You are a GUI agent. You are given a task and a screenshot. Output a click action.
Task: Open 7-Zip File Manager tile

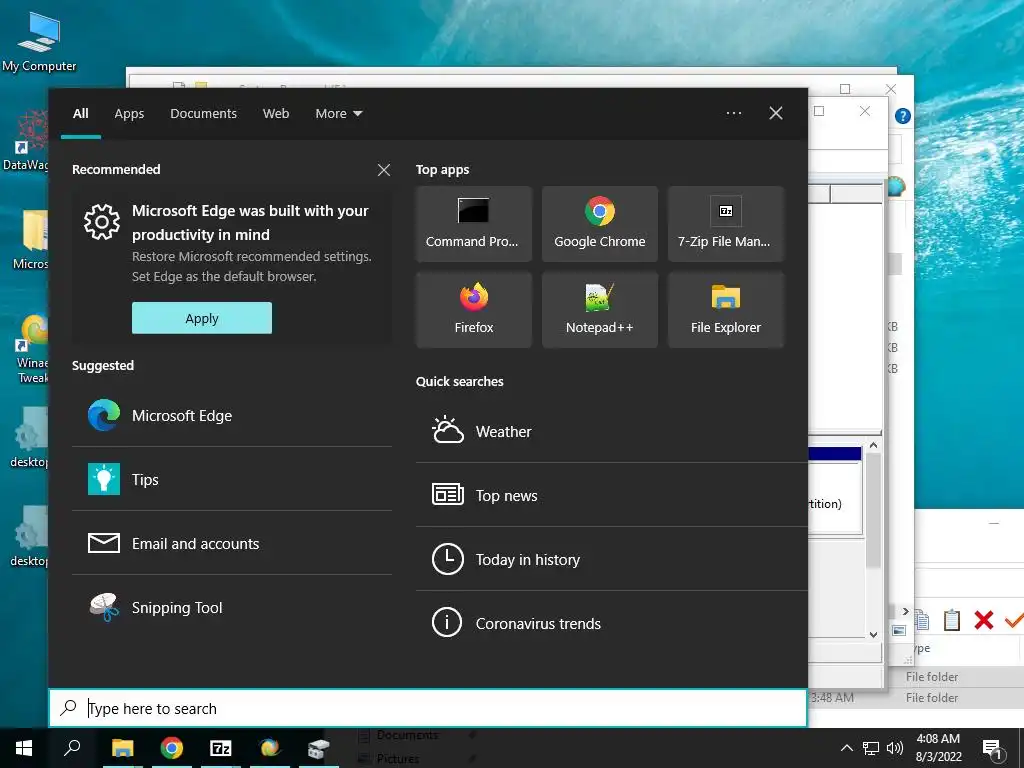tap(726, 224)
